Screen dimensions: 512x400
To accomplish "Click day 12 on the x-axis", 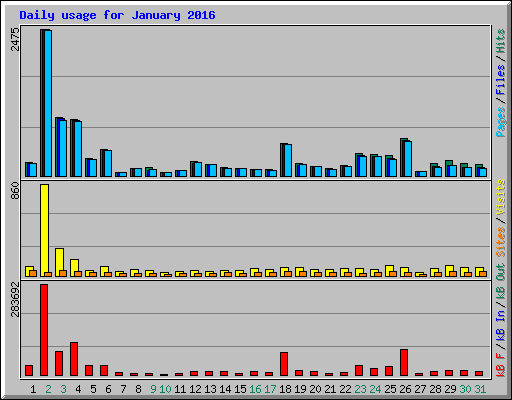I will 195,389.
